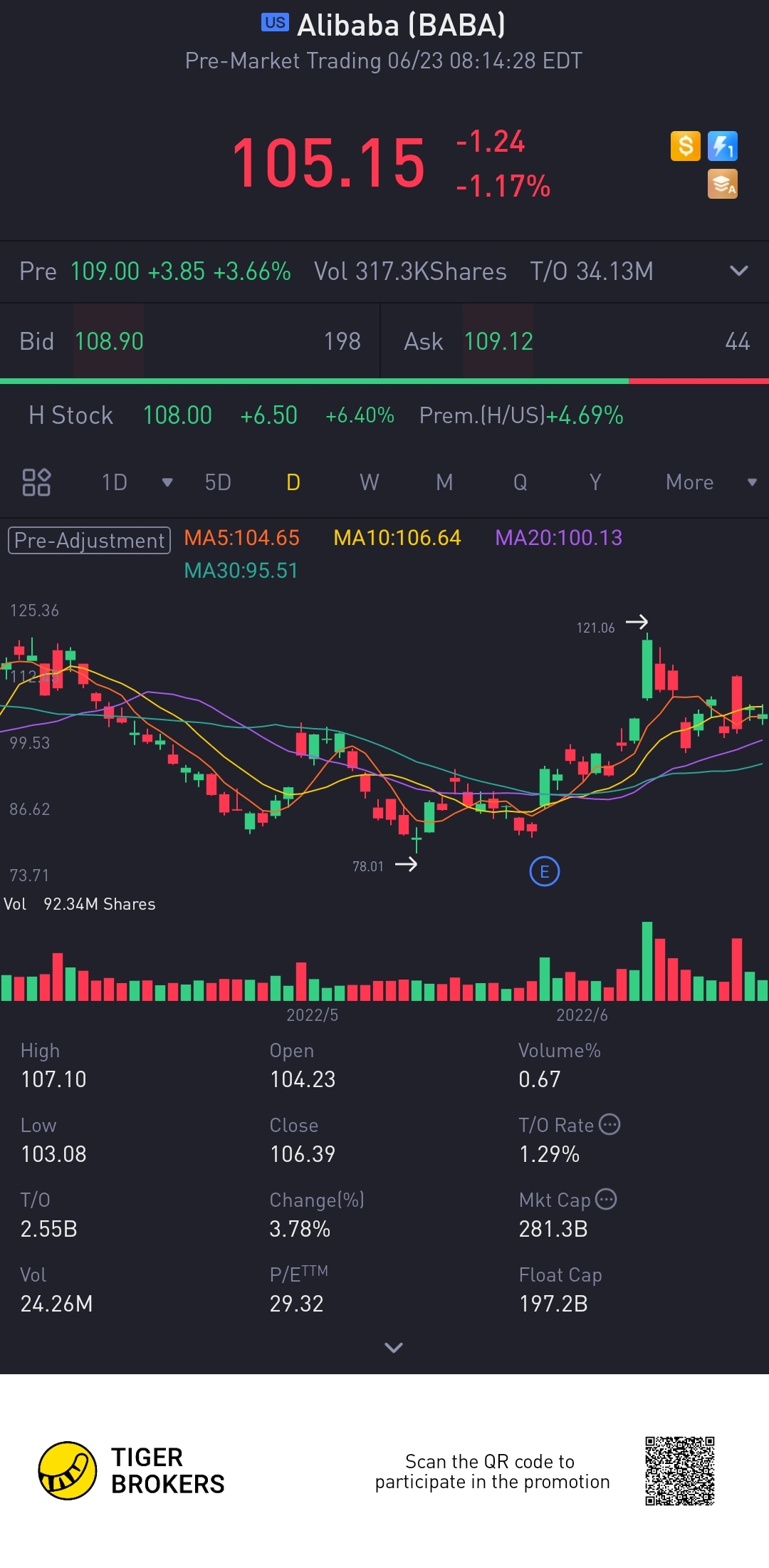Tap the orange stacked coins icon
Screen dimensions: 769x1568
click(723, 184)
